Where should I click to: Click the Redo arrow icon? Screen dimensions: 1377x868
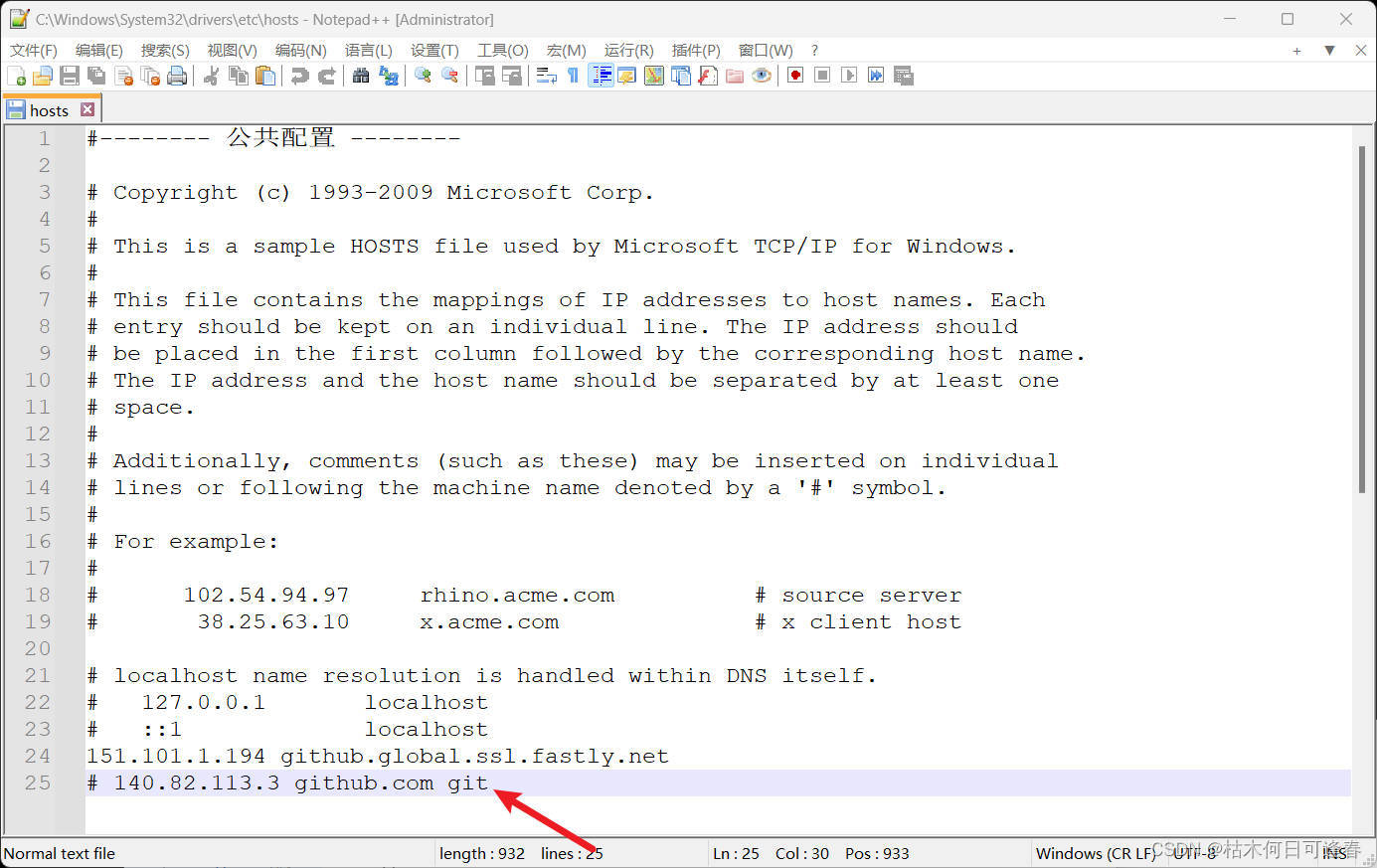click(x=326, y=76)
